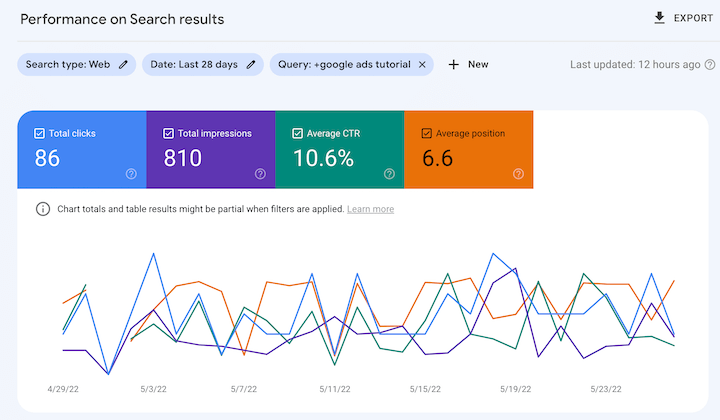Click the 5/11/22 date on chart axis

tap(335, 388)
